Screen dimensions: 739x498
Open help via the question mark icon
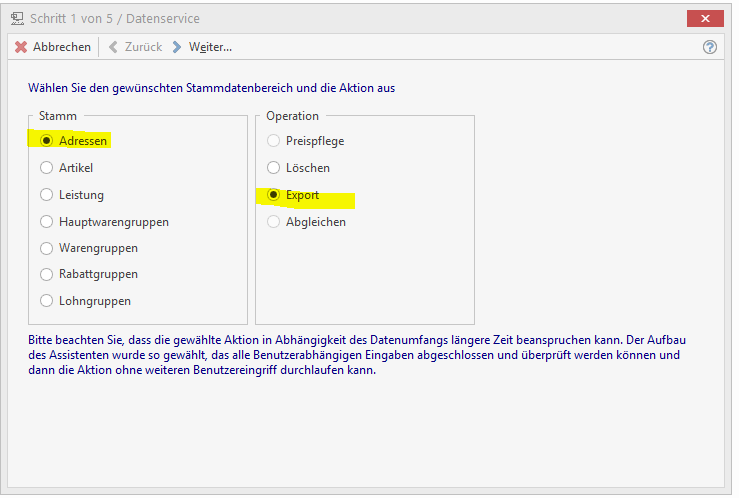coord(710,47)
